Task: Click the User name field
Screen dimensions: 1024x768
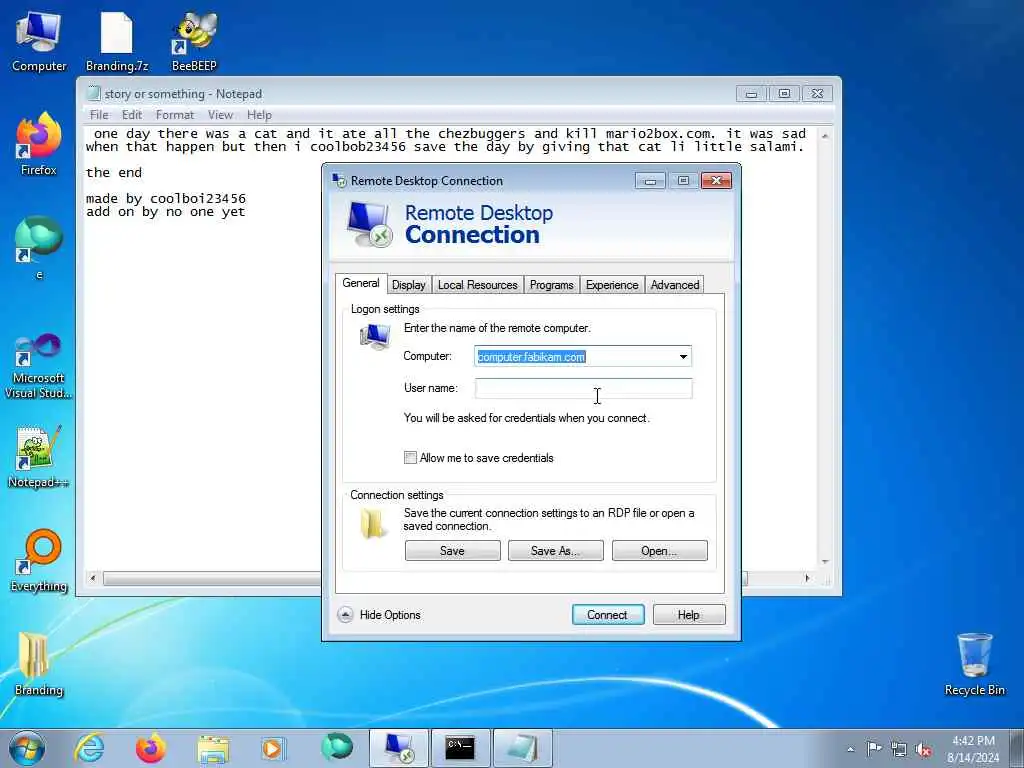Action: coord(583,388)
